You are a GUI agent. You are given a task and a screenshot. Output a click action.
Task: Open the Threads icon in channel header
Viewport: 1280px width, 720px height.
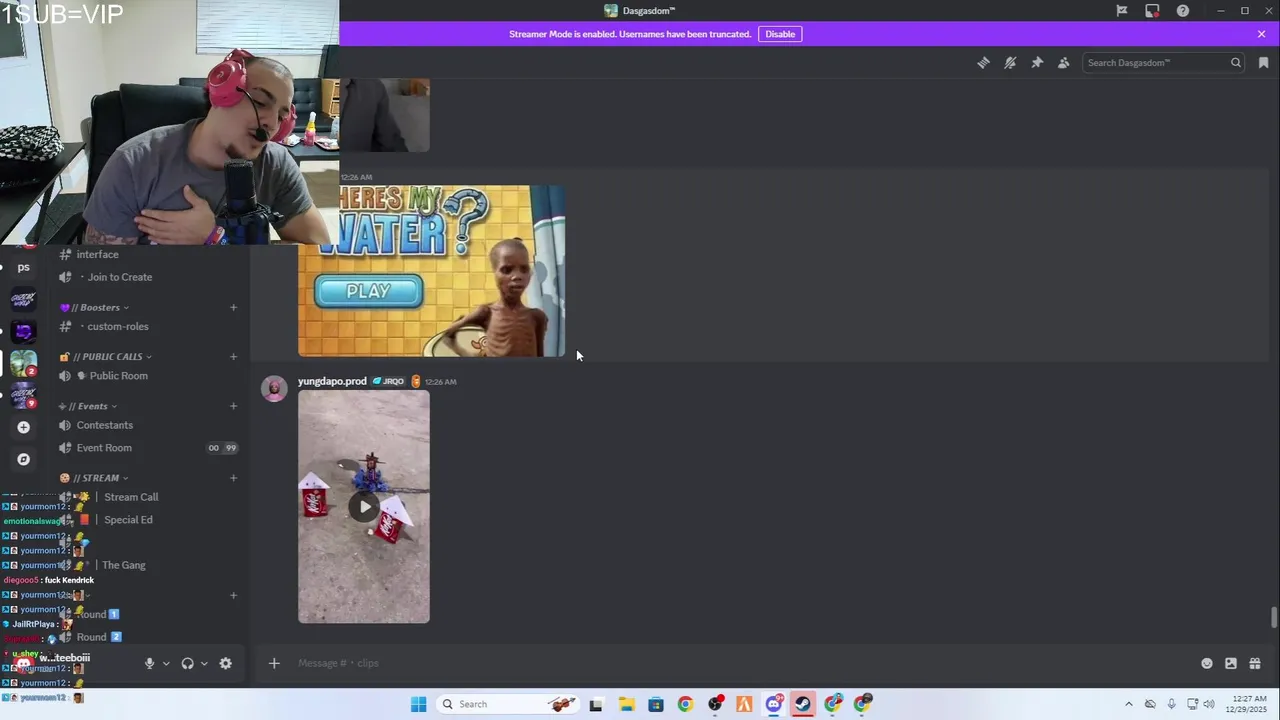click(983, 62)
